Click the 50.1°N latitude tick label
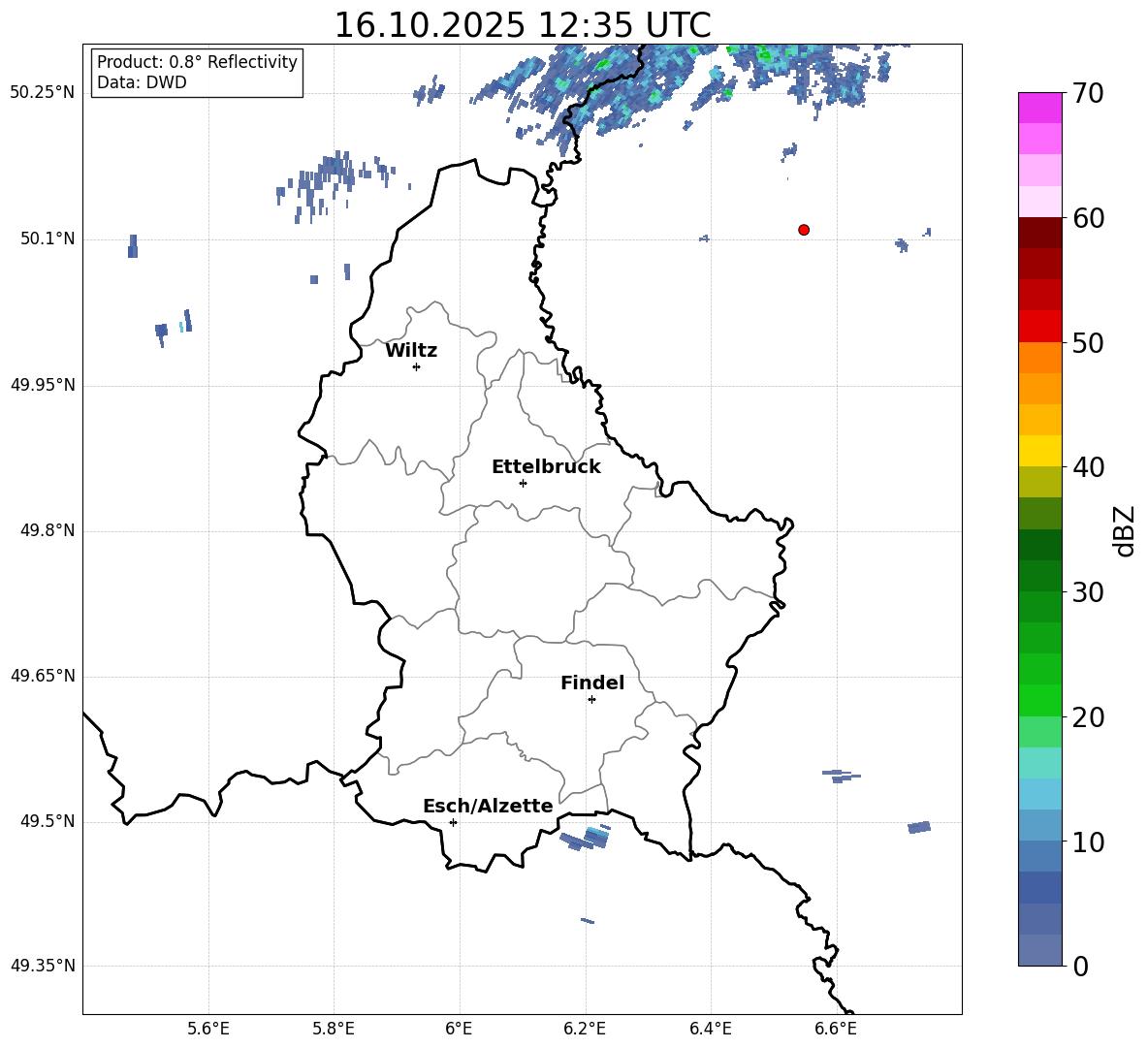The image size is (1148, 1048). click(47, 239)
